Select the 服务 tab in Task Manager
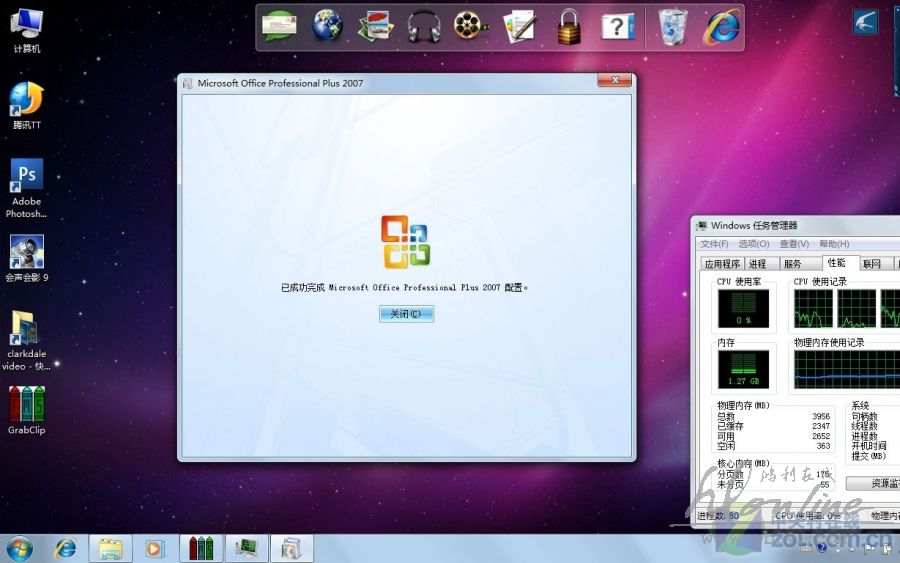Image resolution: width=900 pixels, height=563 pixels. (x=792, y=264)
